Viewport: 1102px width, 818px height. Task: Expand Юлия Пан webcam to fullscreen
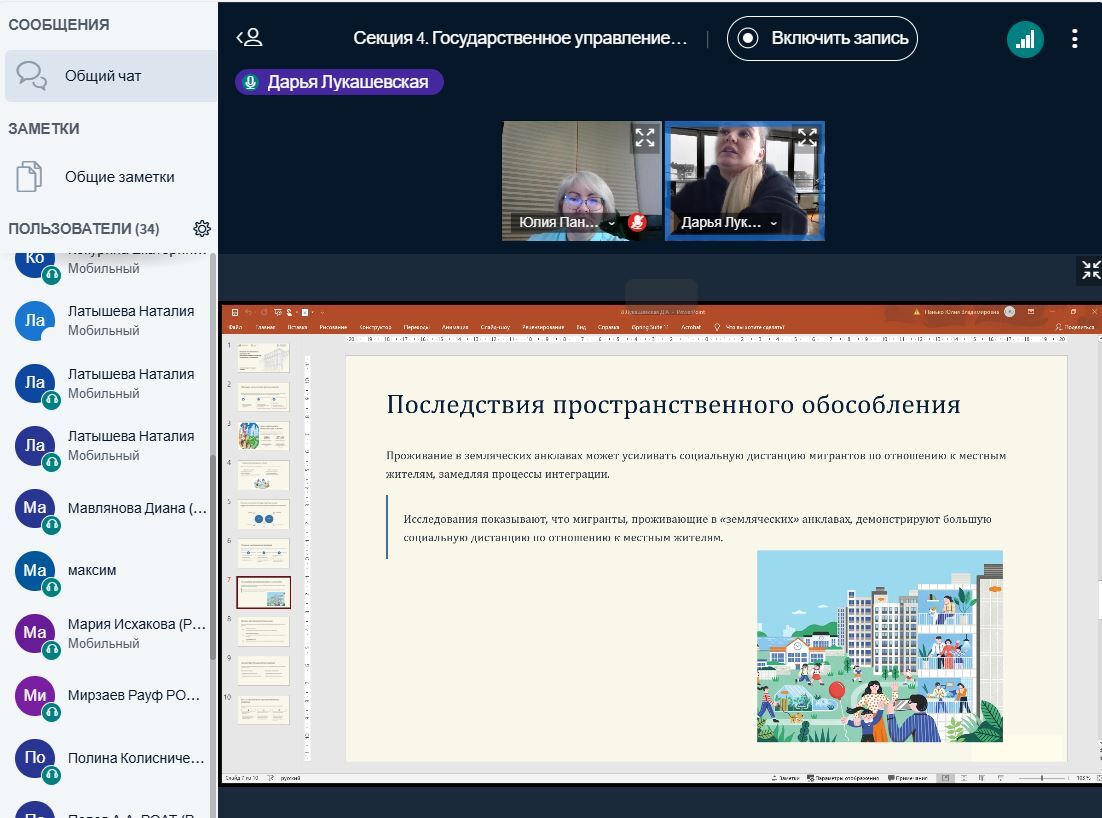(644, 137)
